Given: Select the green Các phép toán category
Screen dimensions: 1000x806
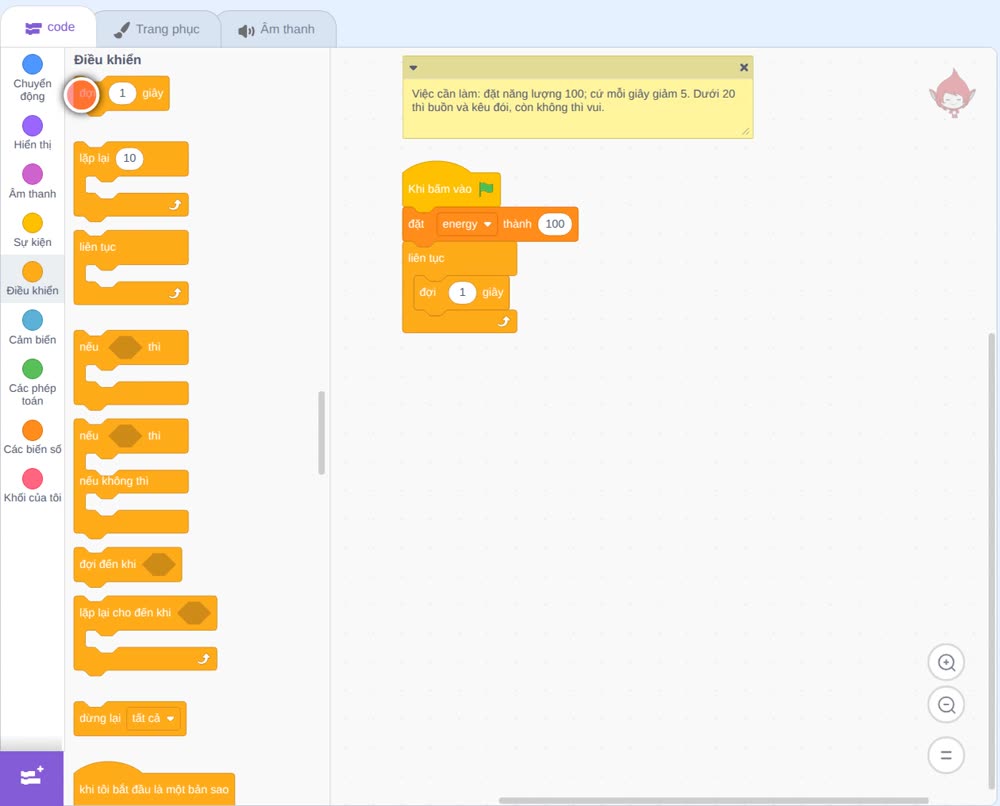Looking at the screenshot, I should point(32,383).
